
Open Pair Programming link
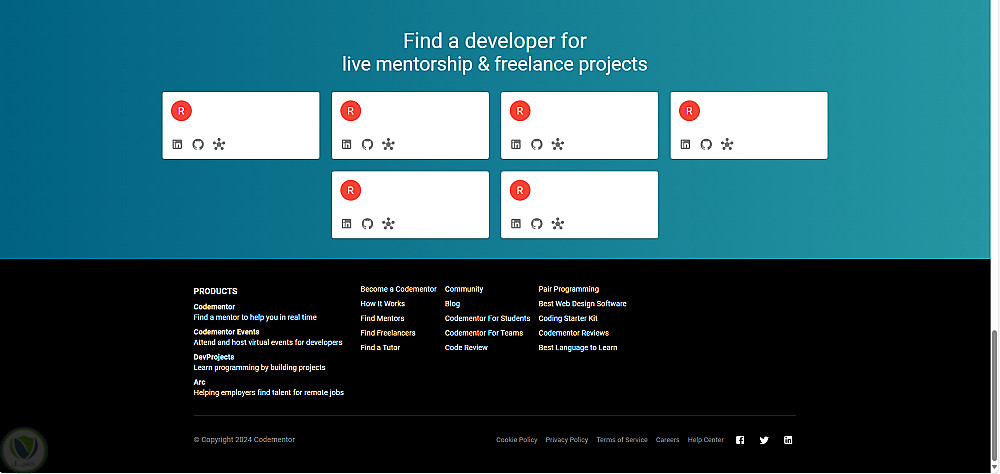(569, 289)
